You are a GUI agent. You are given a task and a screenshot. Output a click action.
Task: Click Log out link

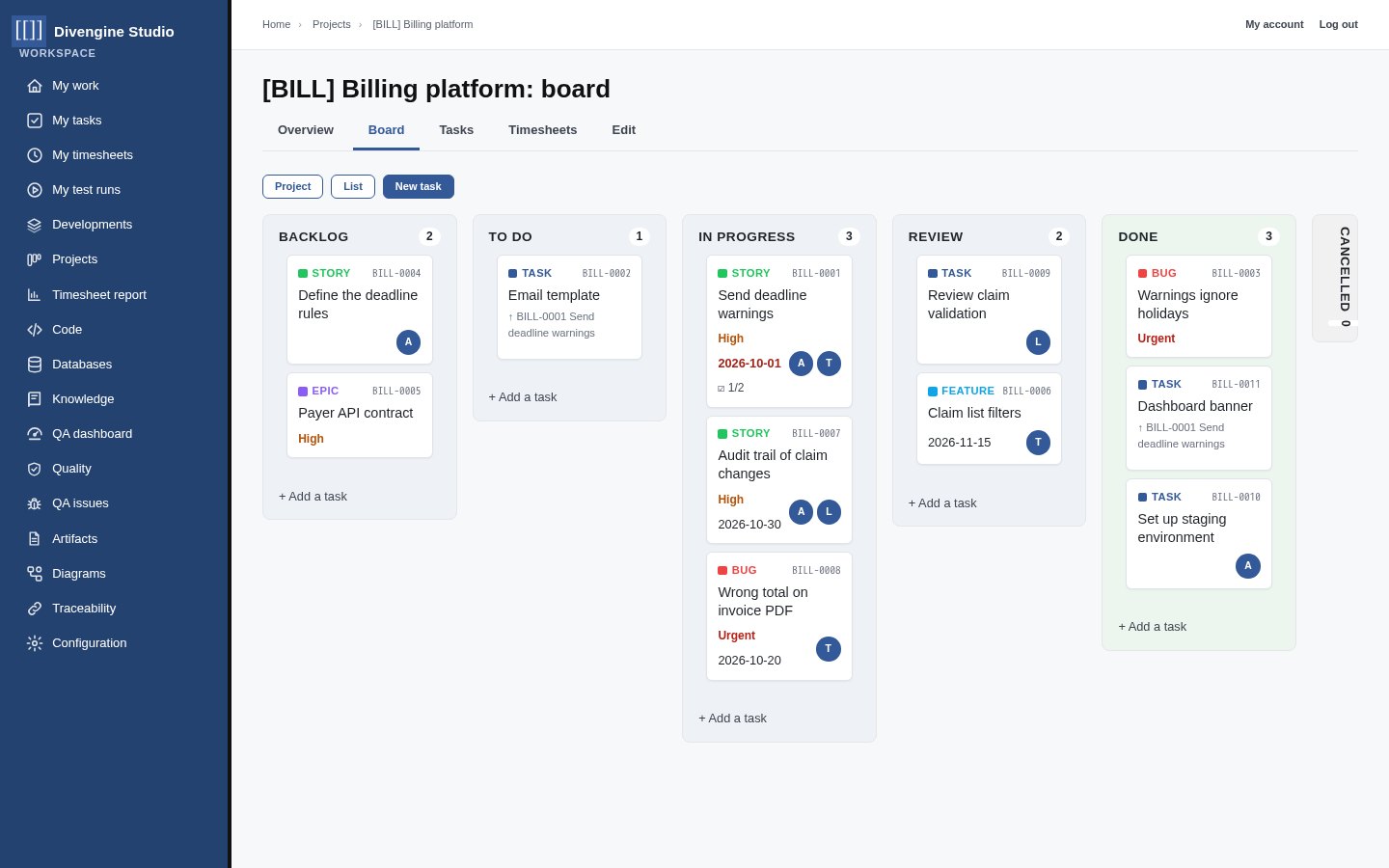pyautogui.click(x=1339, y=25)
